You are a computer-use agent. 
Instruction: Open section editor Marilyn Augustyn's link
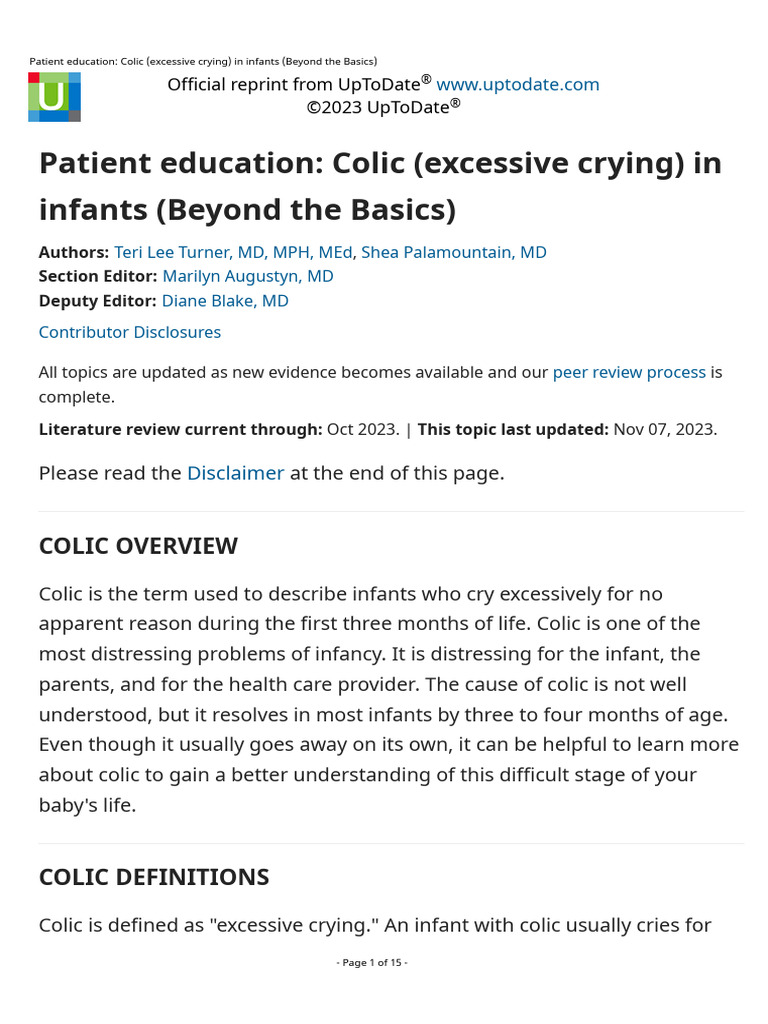coord(248,276)
